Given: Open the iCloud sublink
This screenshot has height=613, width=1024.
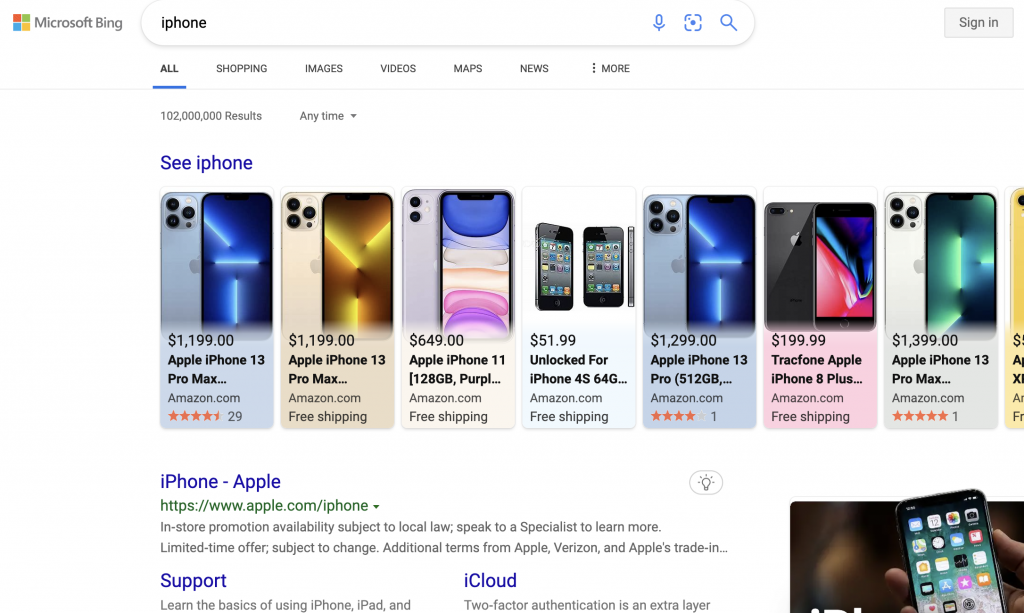Looking at the screenshot, I should (490, 581).
